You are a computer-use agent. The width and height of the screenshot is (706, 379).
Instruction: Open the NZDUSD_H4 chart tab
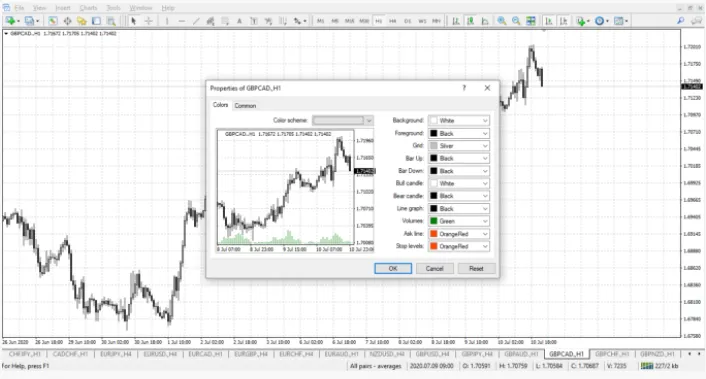[x=387, y=354]
